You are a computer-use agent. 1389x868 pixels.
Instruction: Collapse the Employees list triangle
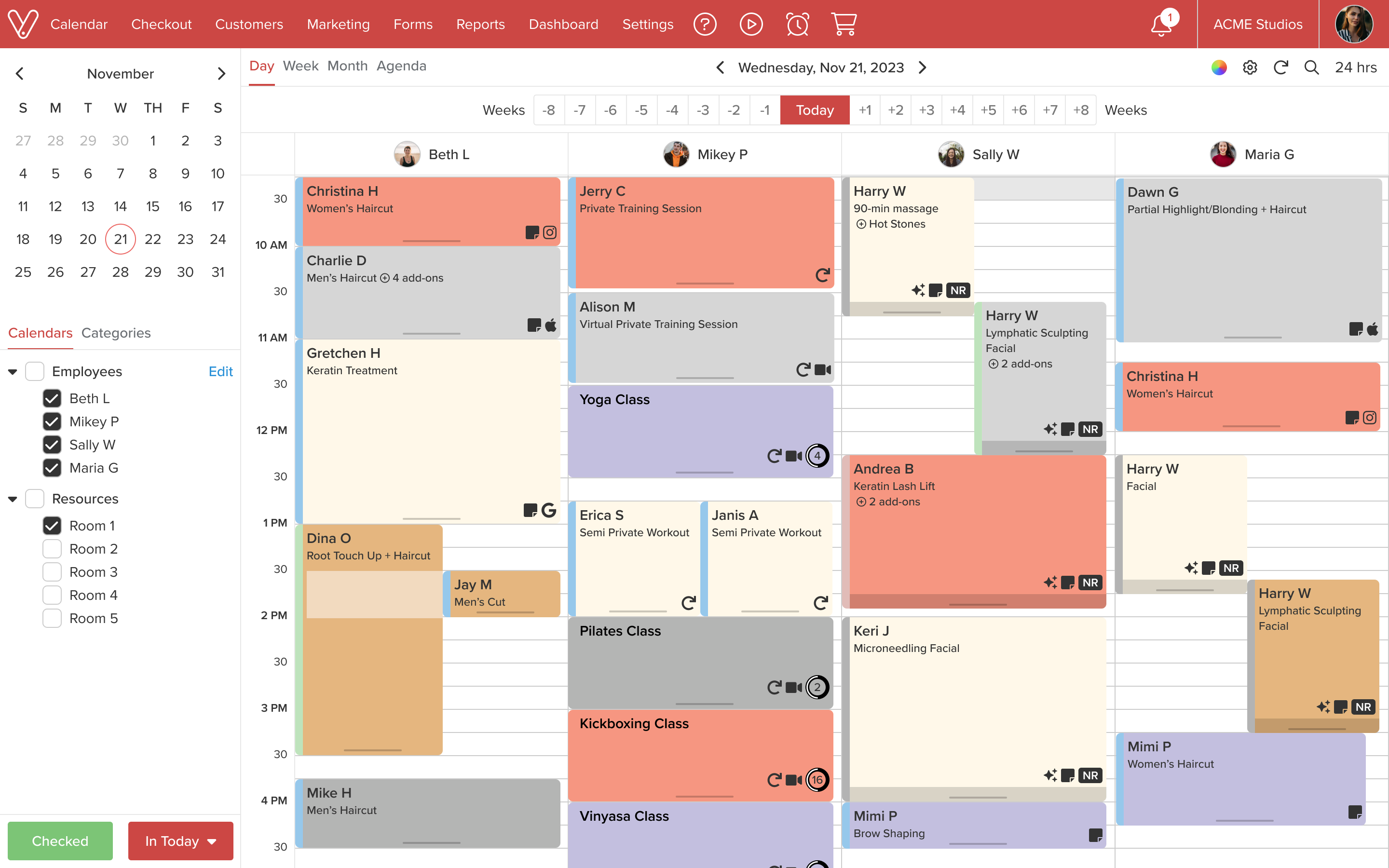coord(13,372)
